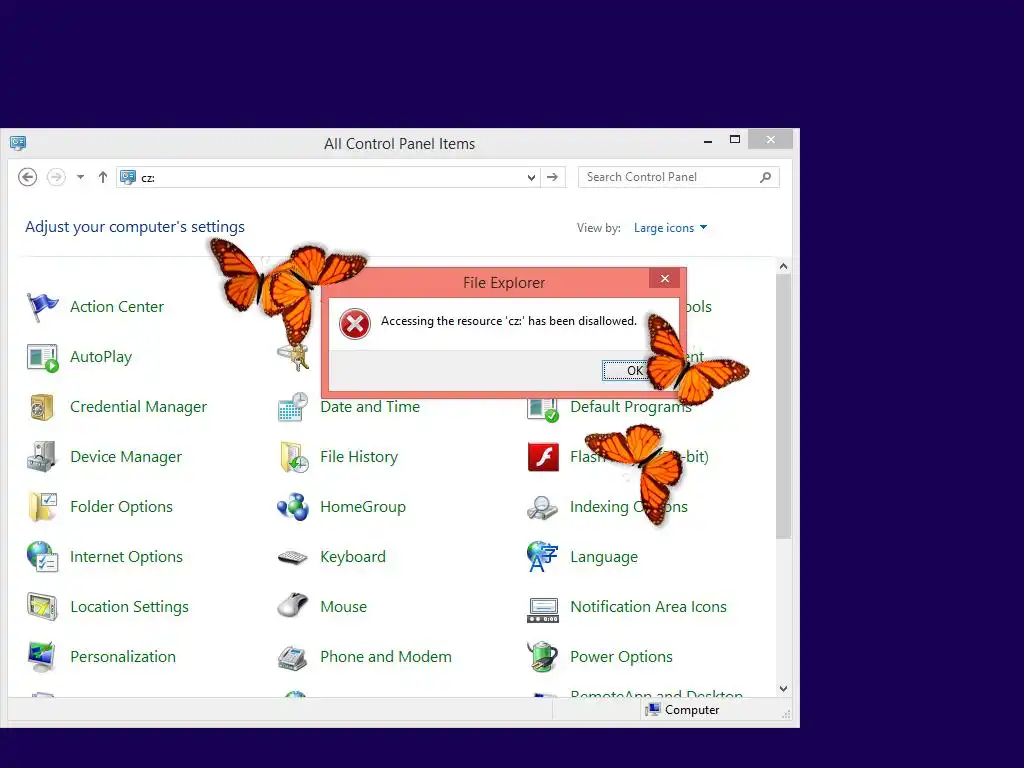Open the Device Manager icon
The image size is (1024, 768).
pyautogui.click(x=42, y=457)
